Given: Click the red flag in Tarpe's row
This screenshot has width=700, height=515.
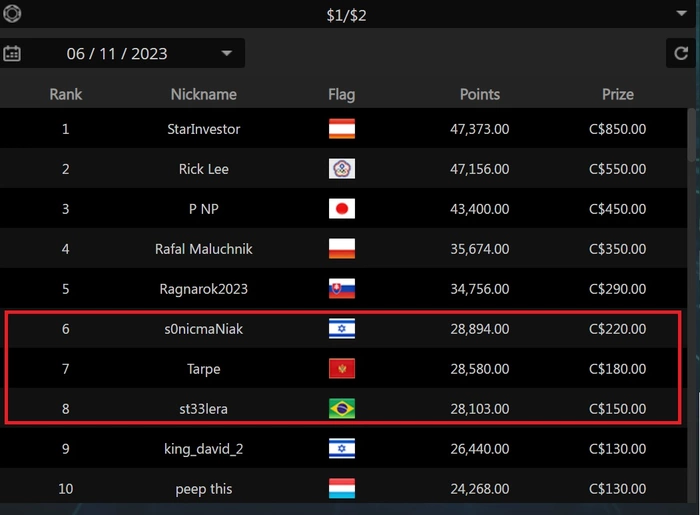Looking at the screenshot, I should pyautogui.click(x=342, y=369).
